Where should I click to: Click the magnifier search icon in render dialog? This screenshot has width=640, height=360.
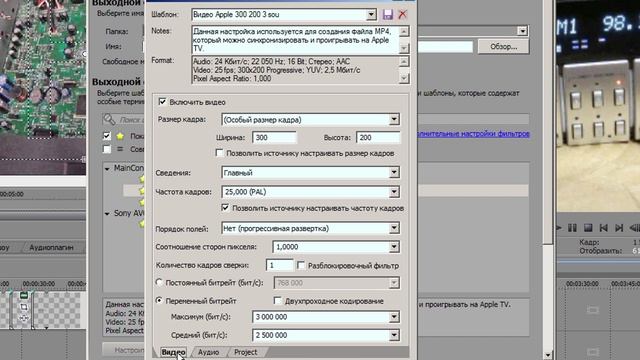point(109,119)
